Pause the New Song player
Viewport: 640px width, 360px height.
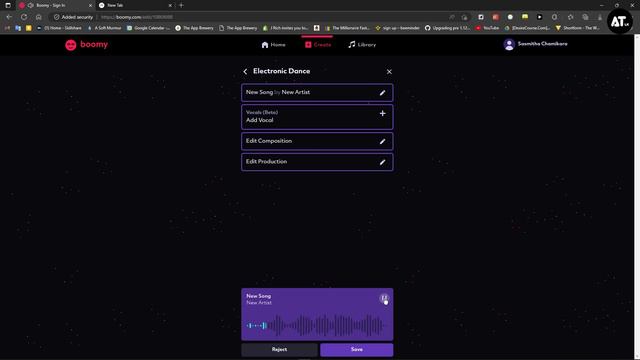pos(384,298)
